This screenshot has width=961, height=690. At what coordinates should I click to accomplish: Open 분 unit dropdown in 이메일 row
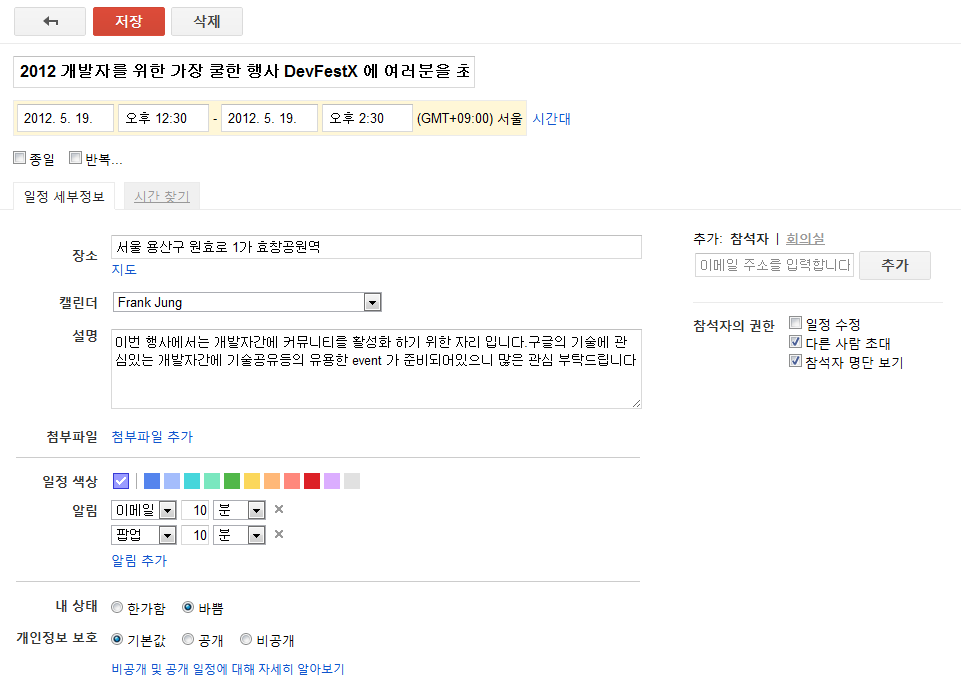click(240, 510)
